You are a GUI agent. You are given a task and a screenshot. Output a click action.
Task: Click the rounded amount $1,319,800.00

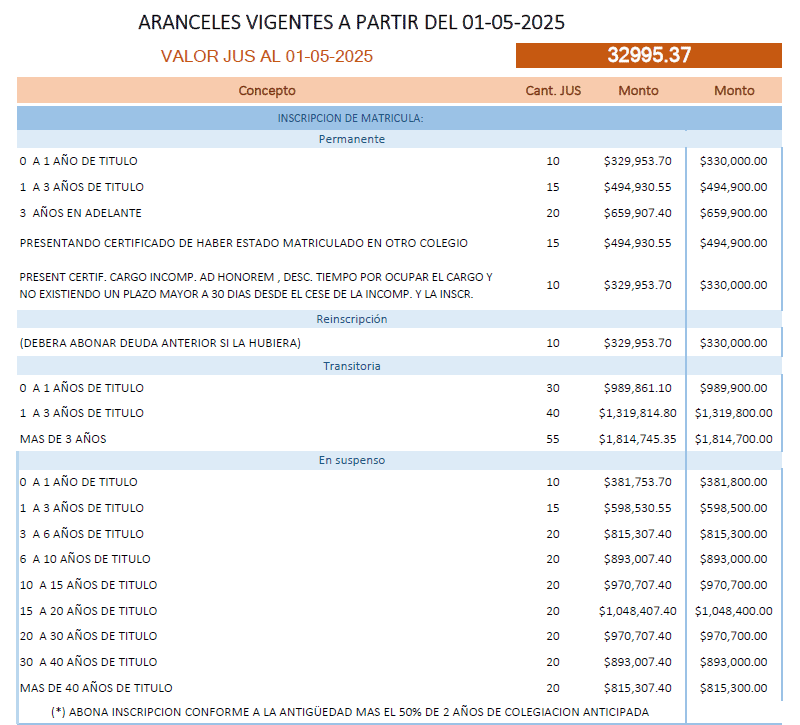click(733, 413)
